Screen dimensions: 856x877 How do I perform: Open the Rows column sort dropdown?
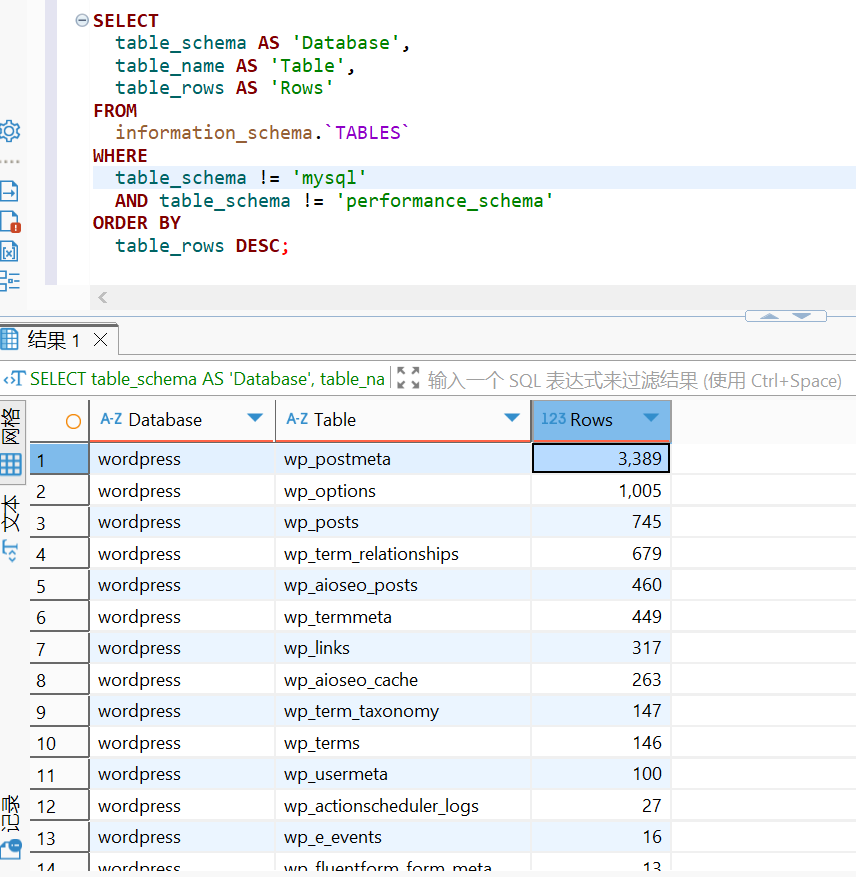point(651,418)
